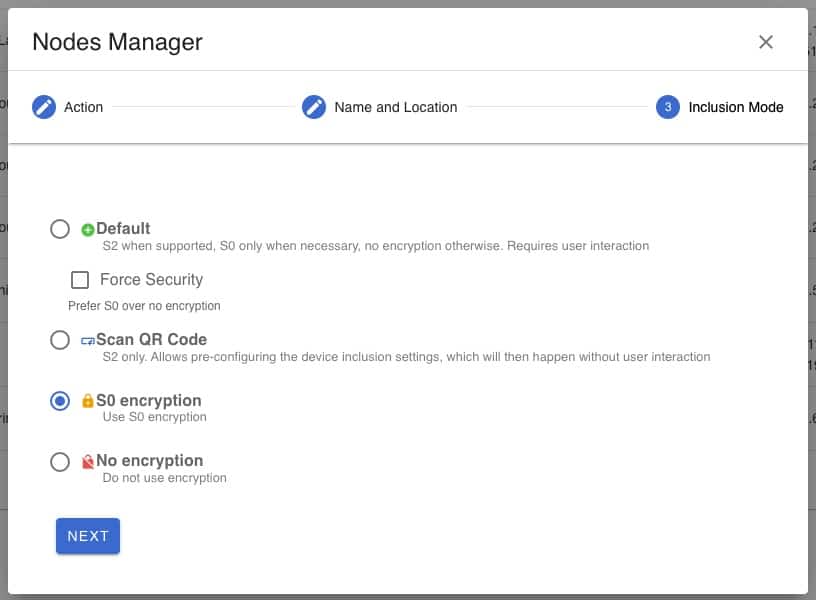The width and height of the screenshot is (816, 600).
Task: Open the Inclusion Mode step label
Action: pos(736,107)
